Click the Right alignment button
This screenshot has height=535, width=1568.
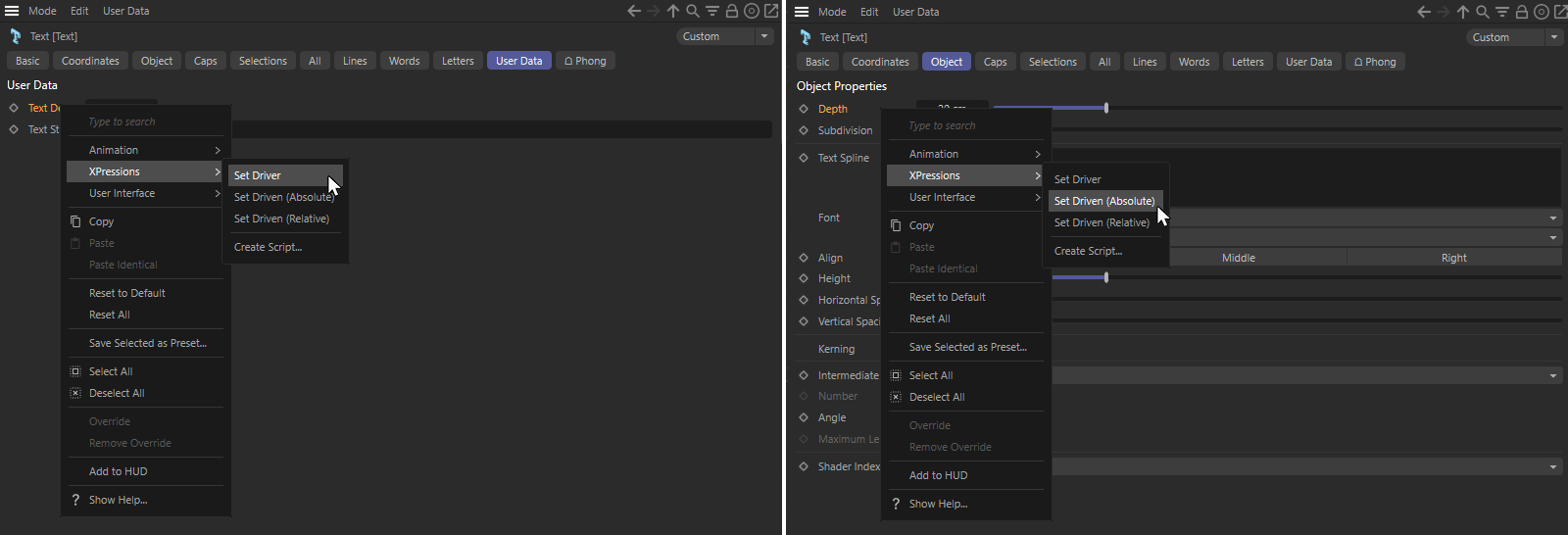click(x=1453, y=258)
